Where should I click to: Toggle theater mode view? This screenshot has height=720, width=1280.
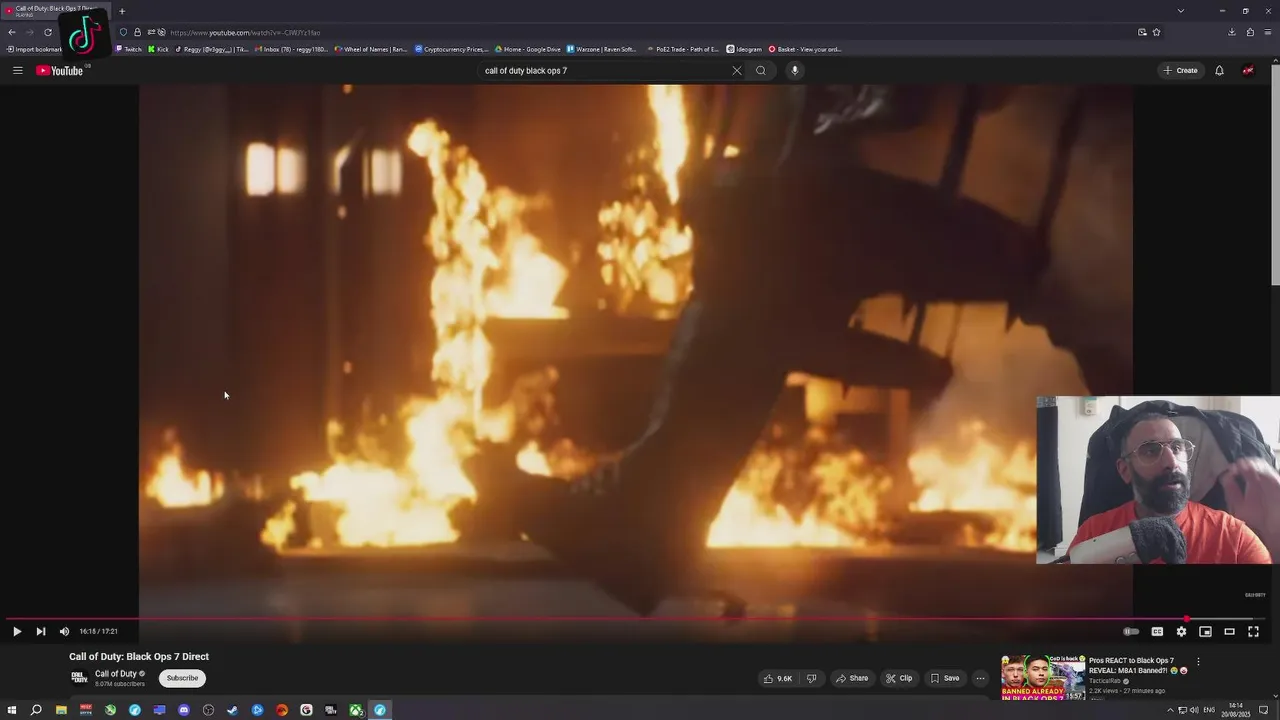(x=1229, y=631)
